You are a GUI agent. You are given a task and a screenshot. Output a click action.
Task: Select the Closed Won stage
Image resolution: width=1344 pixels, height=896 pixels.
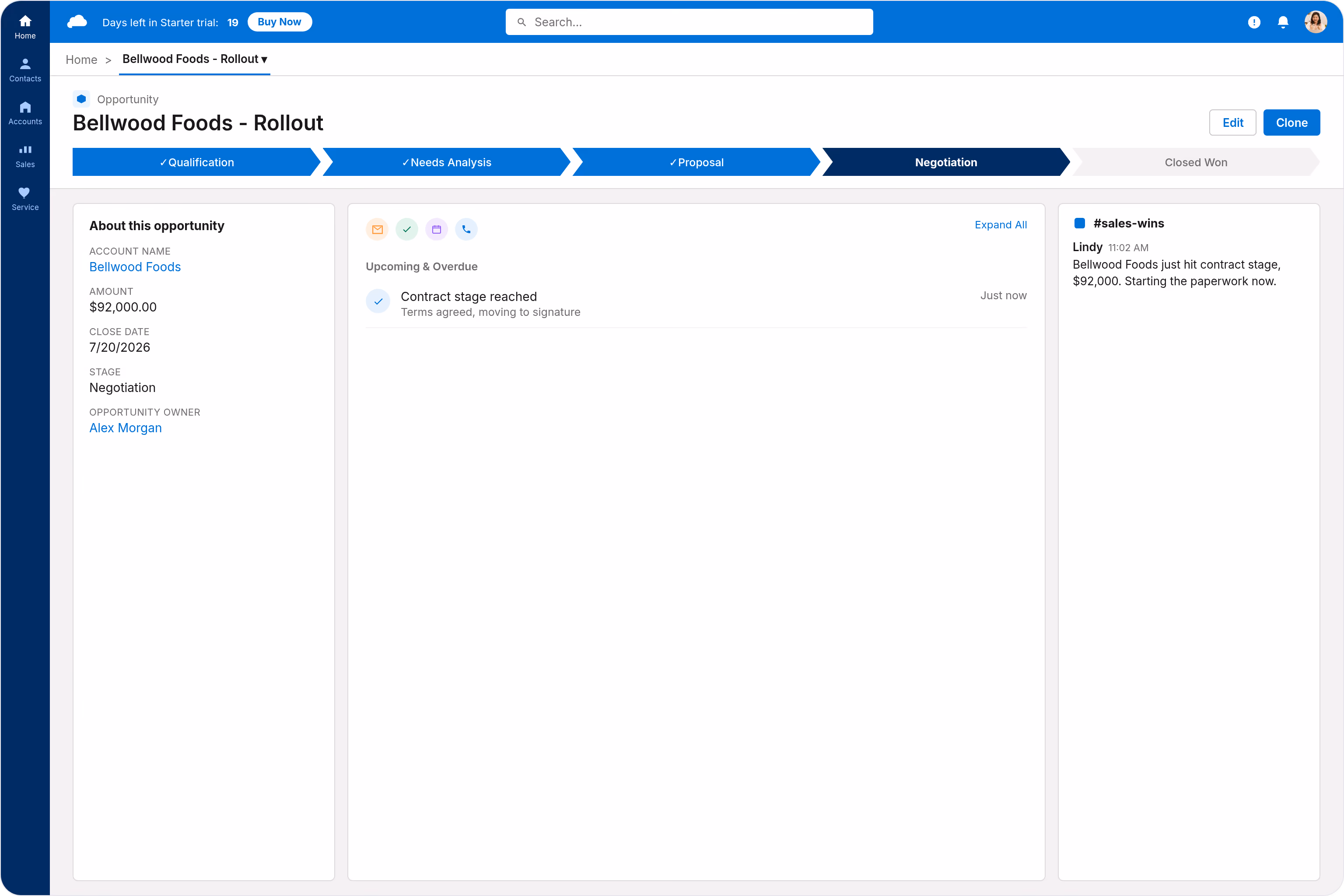[x=1196, y=162]
